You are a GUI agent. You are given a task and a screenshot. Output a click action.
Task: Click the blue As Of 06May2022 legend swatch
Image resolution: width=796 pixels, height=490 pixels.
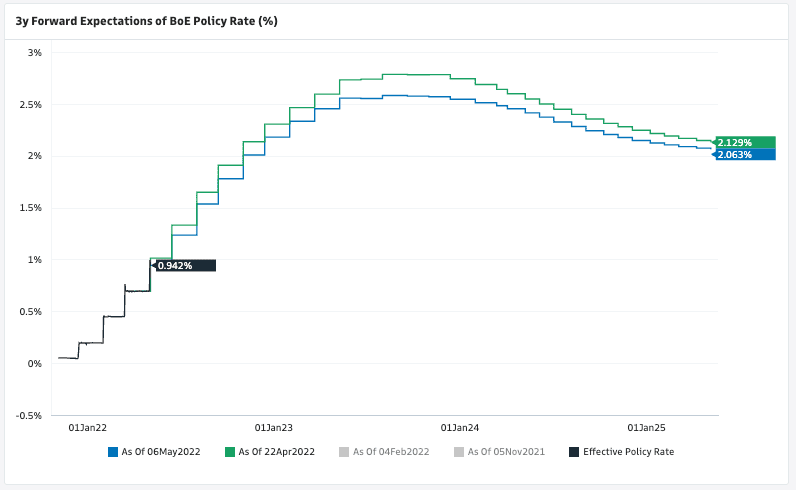[x=113, y=452]
